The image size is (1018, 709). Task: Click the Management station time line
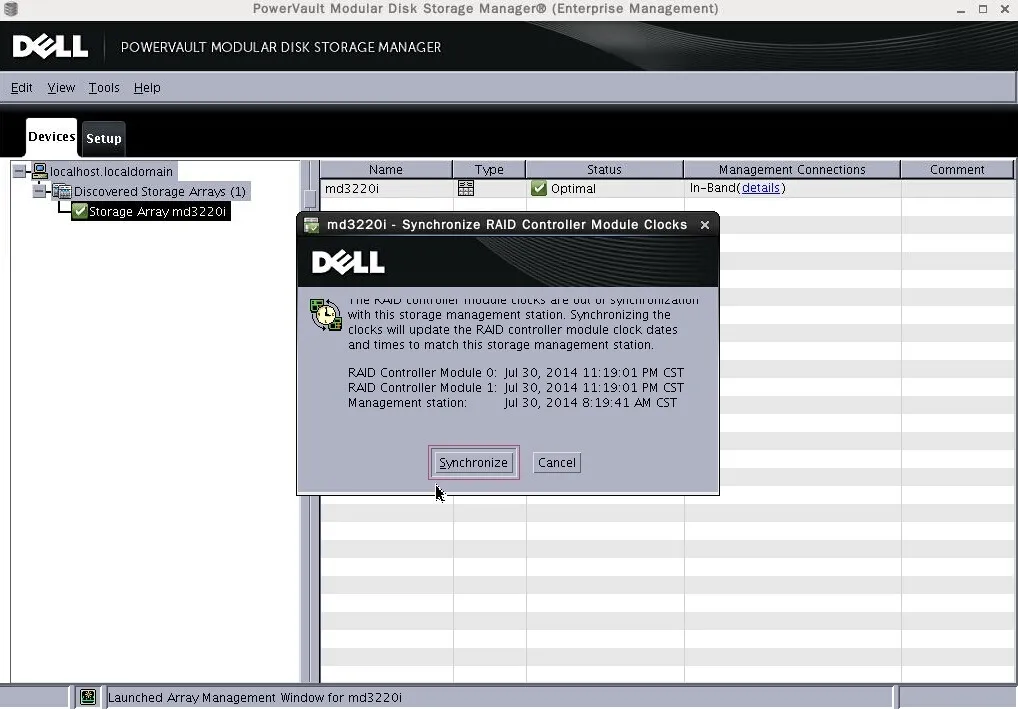(512, 403)
